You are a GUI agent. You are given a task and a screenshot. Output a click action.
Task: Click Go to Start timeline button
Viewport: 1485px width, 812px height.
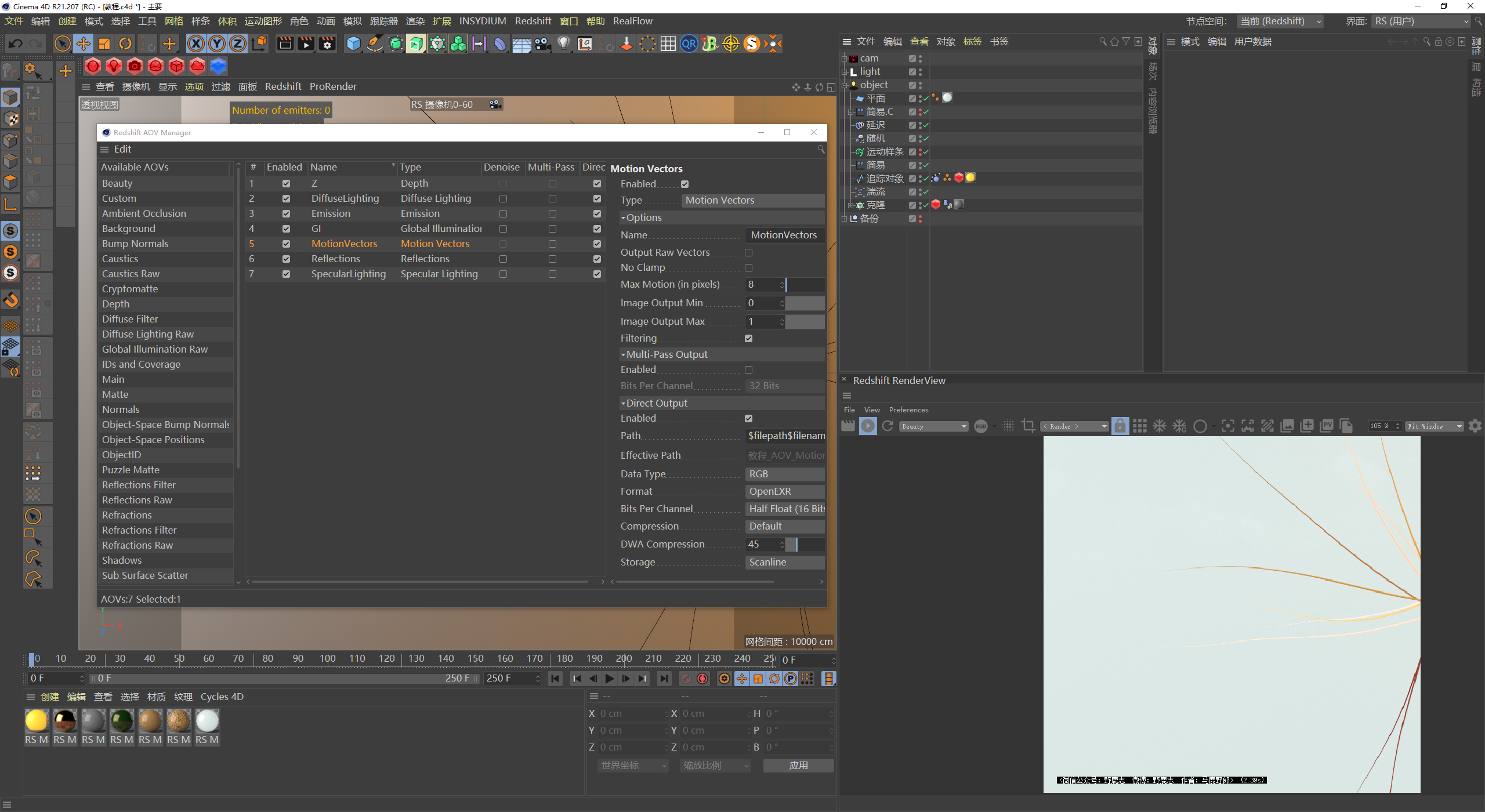555,679
